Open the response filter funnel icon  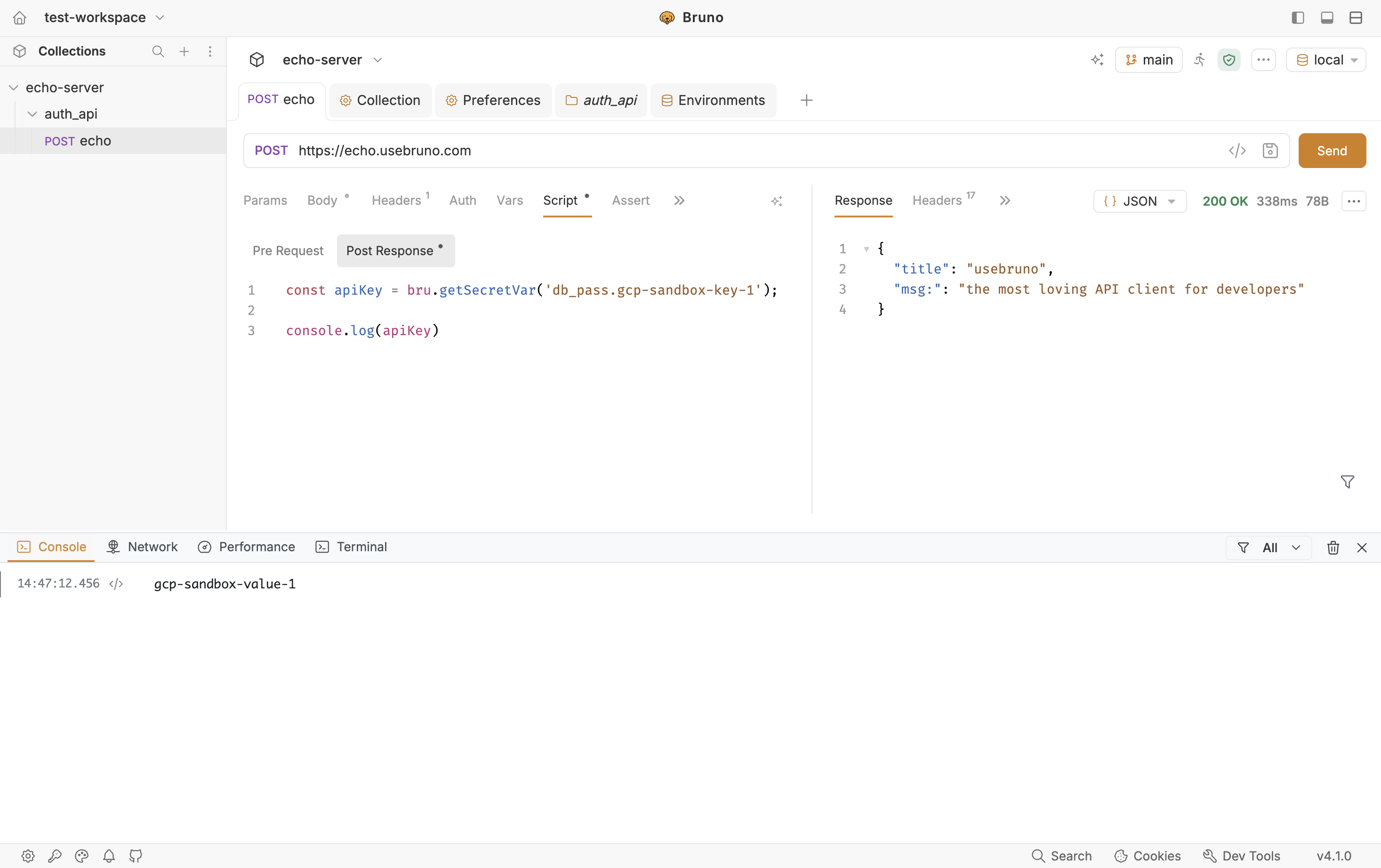(1348, 482)
